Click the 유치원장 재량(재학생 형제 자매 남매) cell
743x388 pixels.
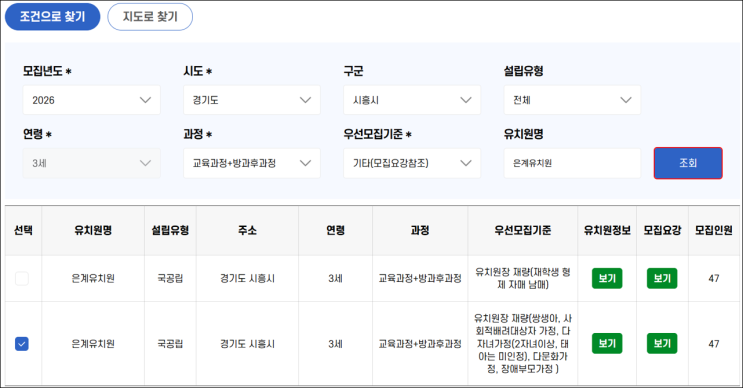click(523, 278)
